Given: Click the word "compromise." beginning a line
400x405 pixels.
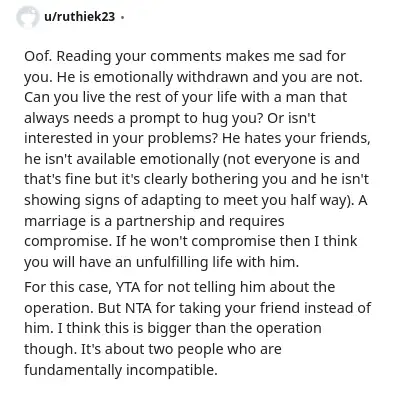Looking at the screenshot, I should 68,242.
